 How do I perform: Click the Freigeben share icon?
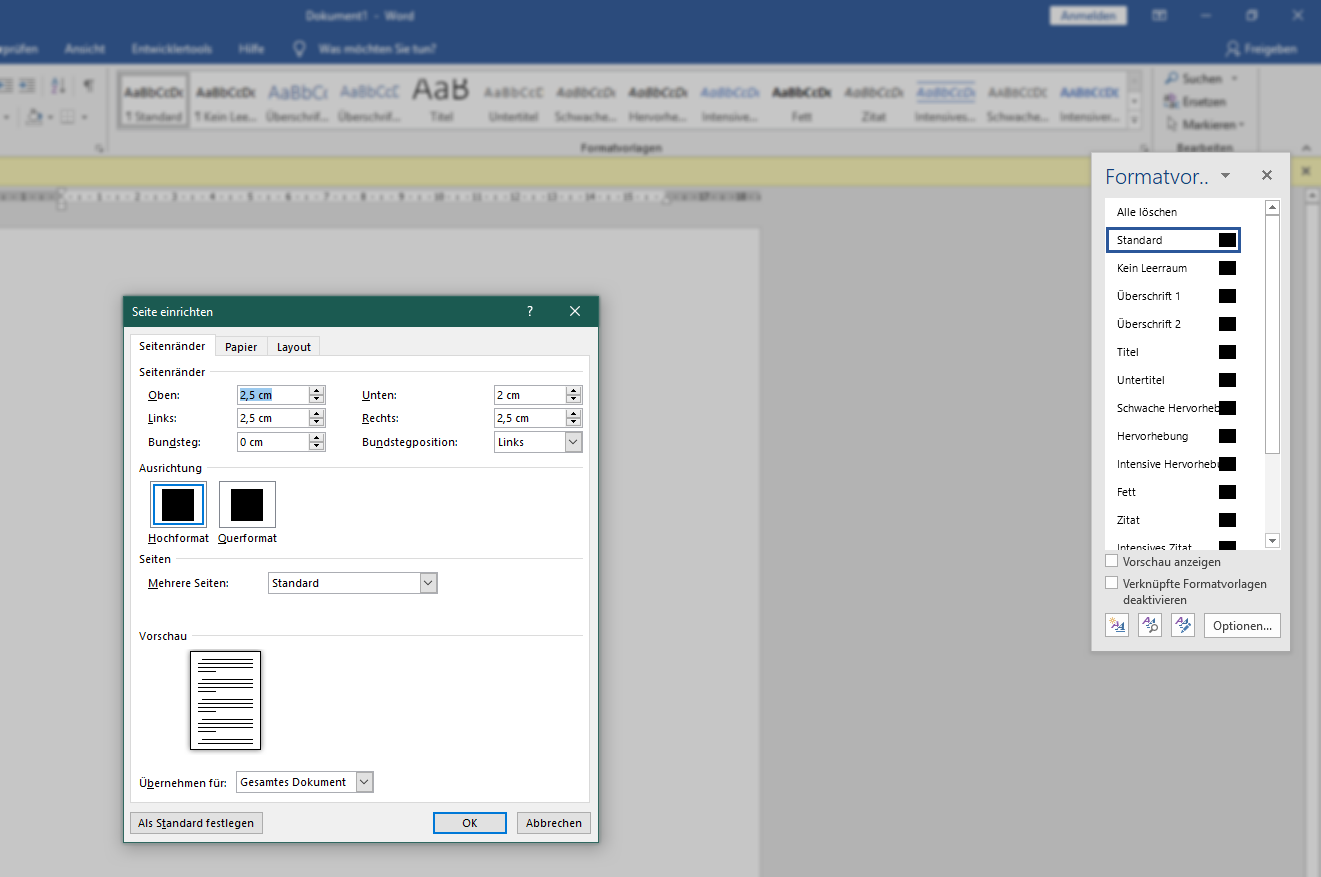[1233, 48]
